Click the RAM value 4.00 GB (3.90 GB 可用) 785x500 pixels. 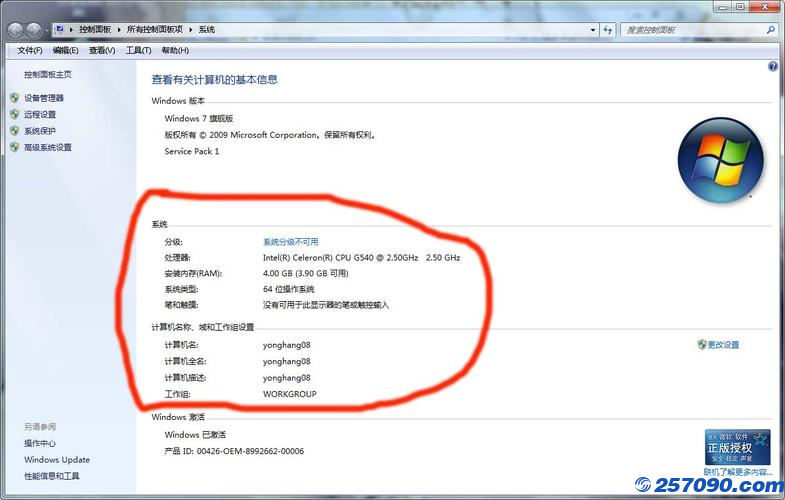point(305,273)
